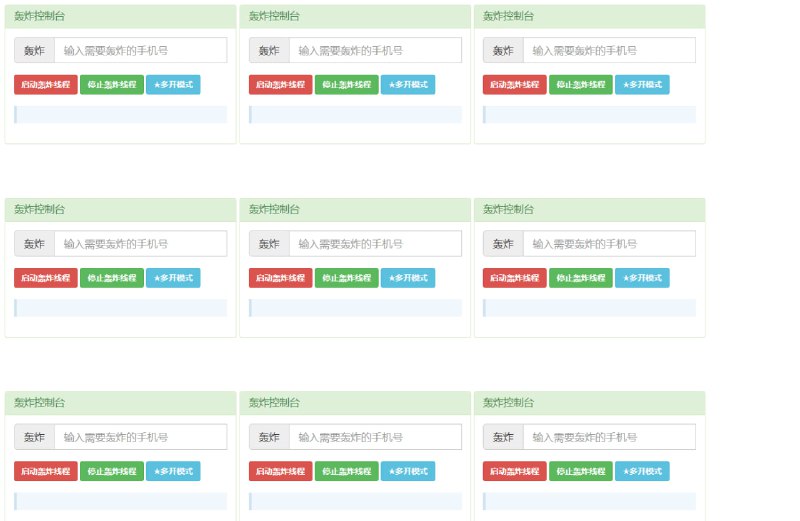Click green 停止轰炸线程 in the top-right panel
Image resolution: width=800 pixels, height=521 pixels.
pos(580,85)
